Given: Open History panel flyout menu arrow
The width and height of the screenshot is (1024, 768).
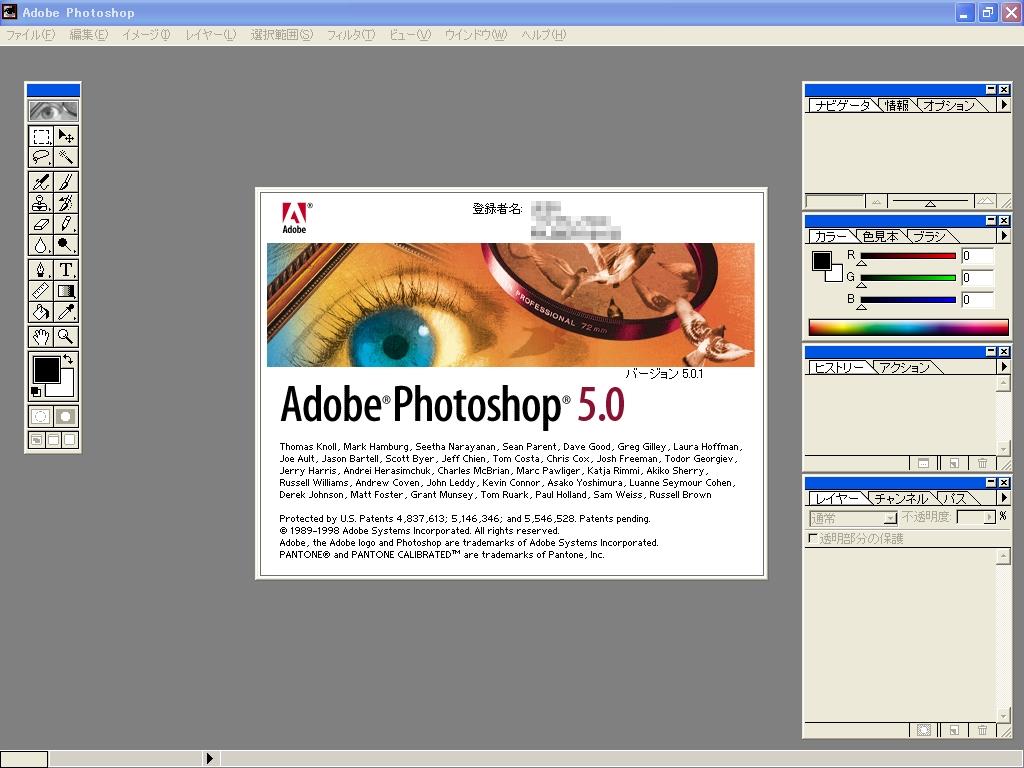Looking at the screenshot, I should coord(1004,366).
